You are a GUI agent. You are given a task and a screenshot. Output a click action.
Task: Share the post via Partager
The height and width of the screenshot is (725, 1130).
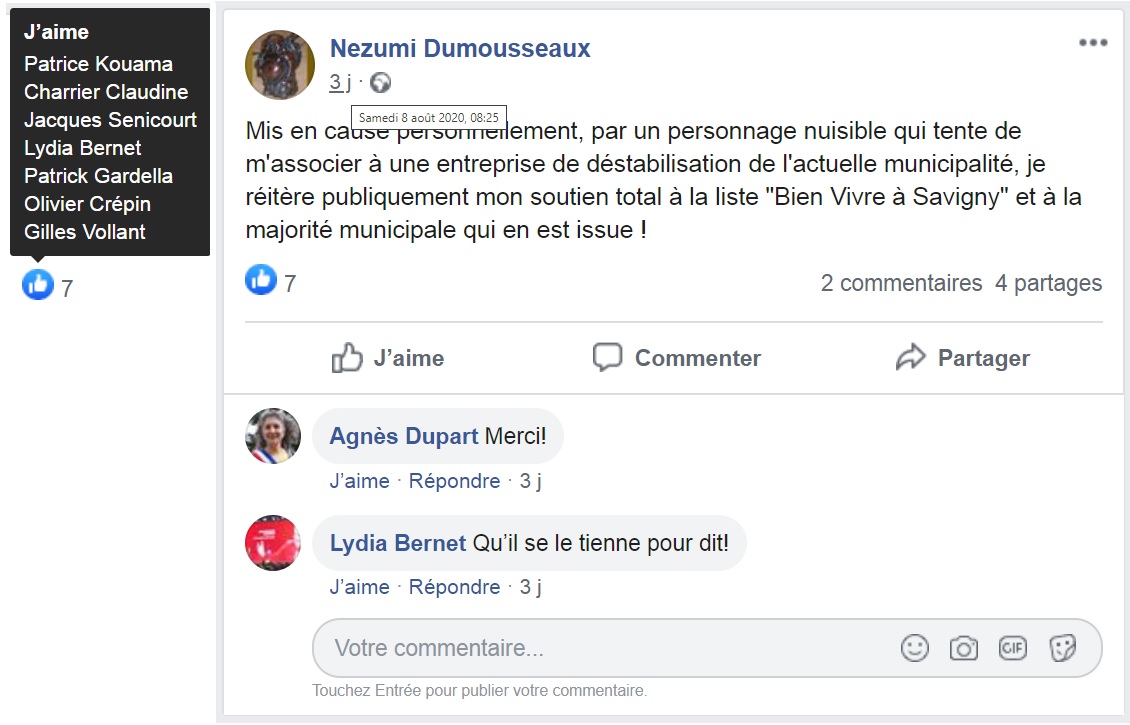pos(963,358)
